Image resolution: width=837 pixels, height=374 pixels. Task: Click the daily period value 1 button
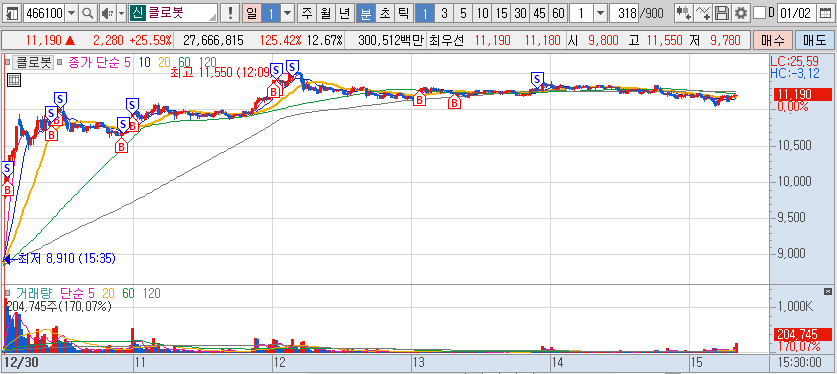coord(271,13)
